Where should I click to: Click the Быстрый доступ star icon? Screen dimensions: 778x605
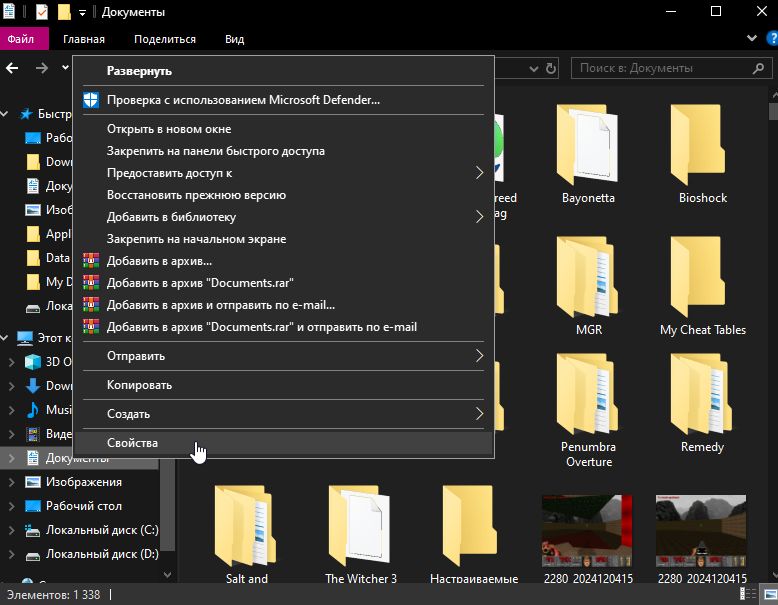(26, 114)
